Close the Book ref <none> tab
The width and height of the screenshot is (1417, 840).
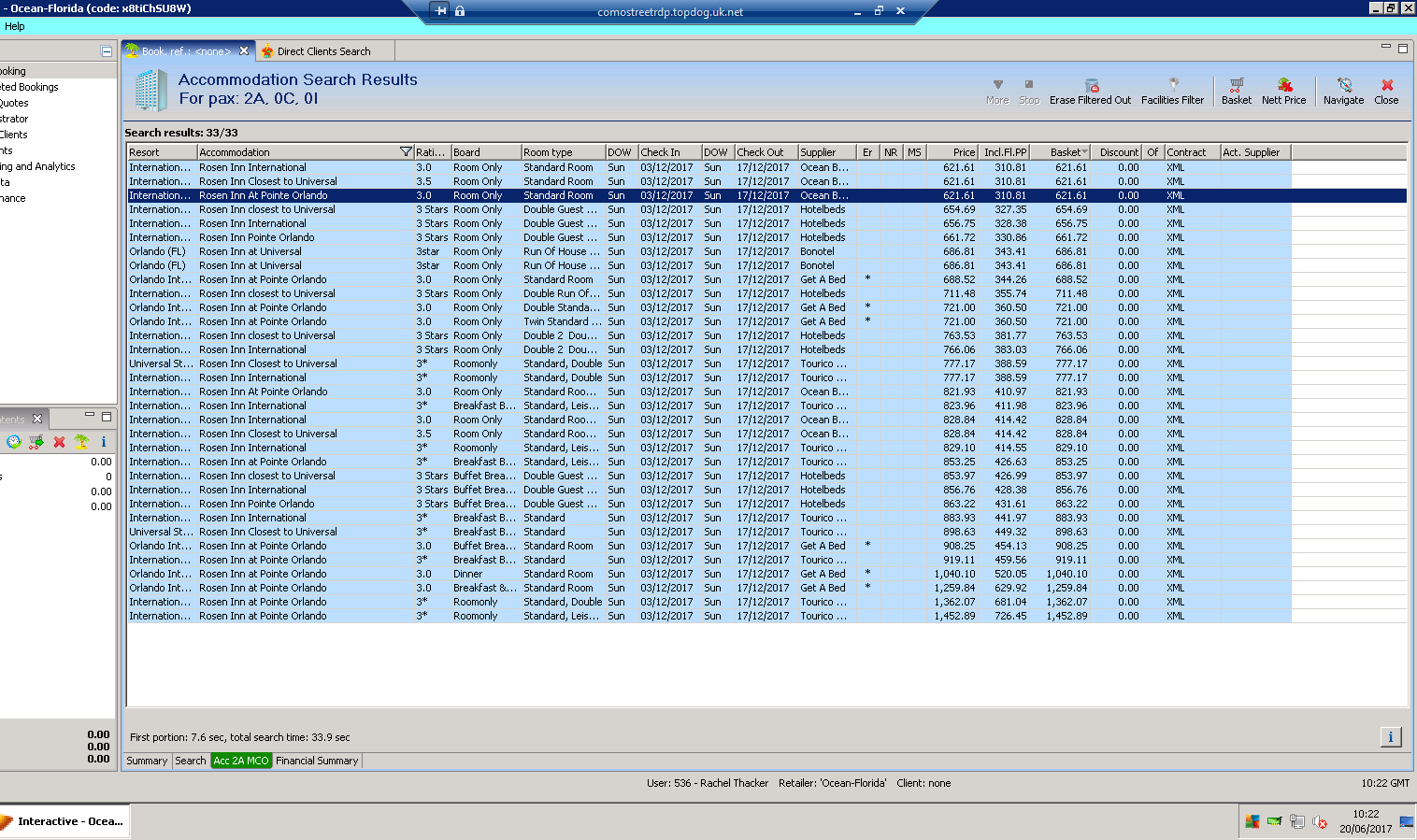click(x=244, y=51)
